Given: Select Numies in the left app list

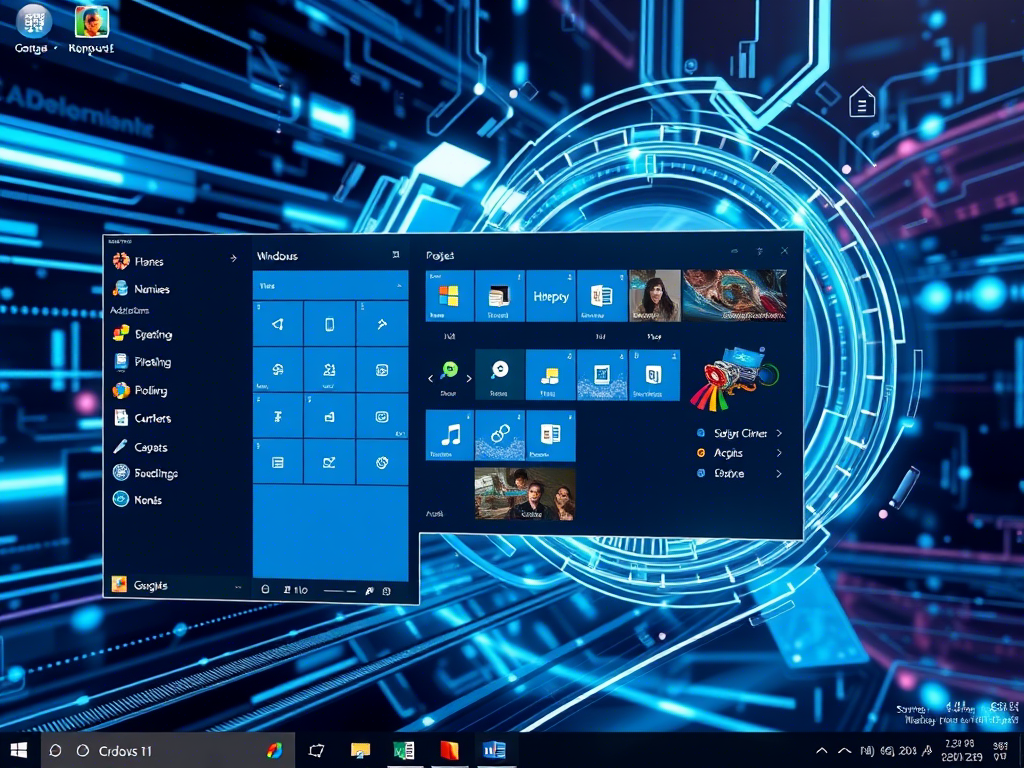Looking at the screenshot, I should coord(152,289).
